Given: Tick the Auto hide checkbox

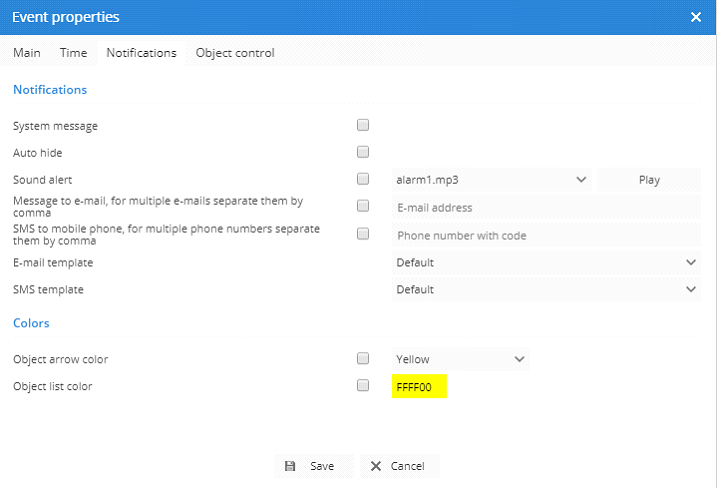Looking at the screenshot, I should click(363, 153).
